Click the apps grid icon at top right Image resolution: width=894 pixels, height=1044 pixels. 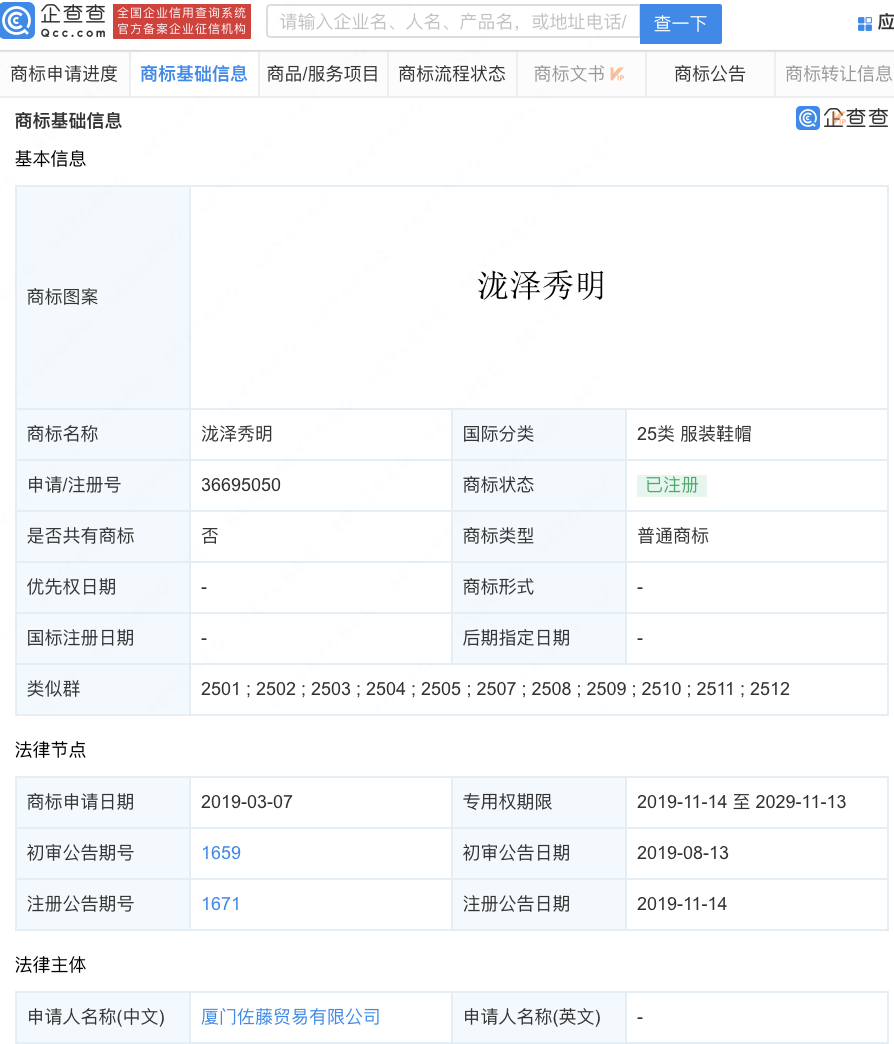[x=865, y=24]
